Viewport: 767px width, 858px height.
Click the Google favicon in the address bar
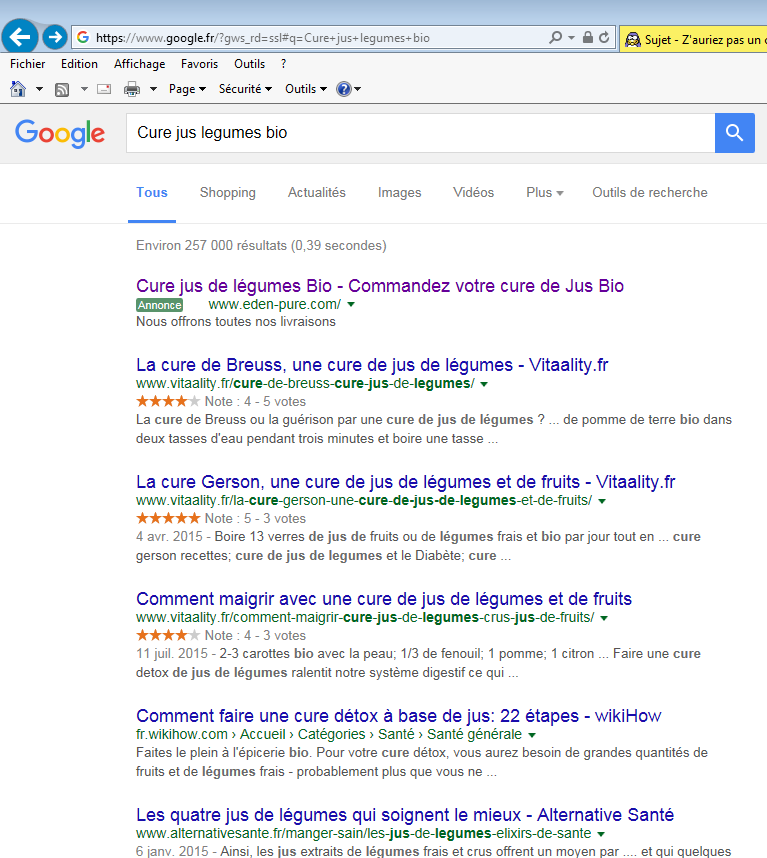pos(83,37)
